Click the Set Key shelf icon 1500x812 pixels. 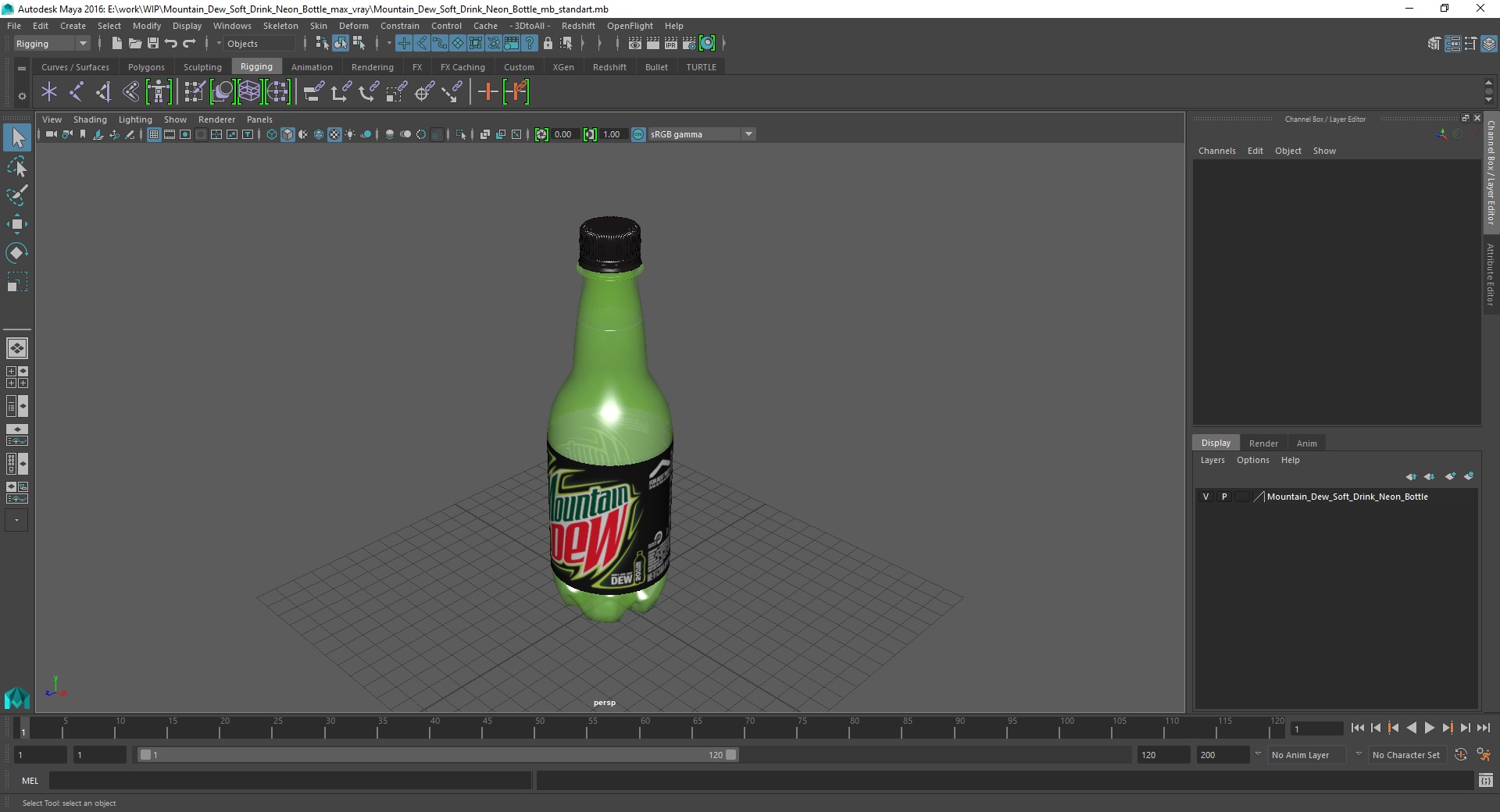(488, 92)
